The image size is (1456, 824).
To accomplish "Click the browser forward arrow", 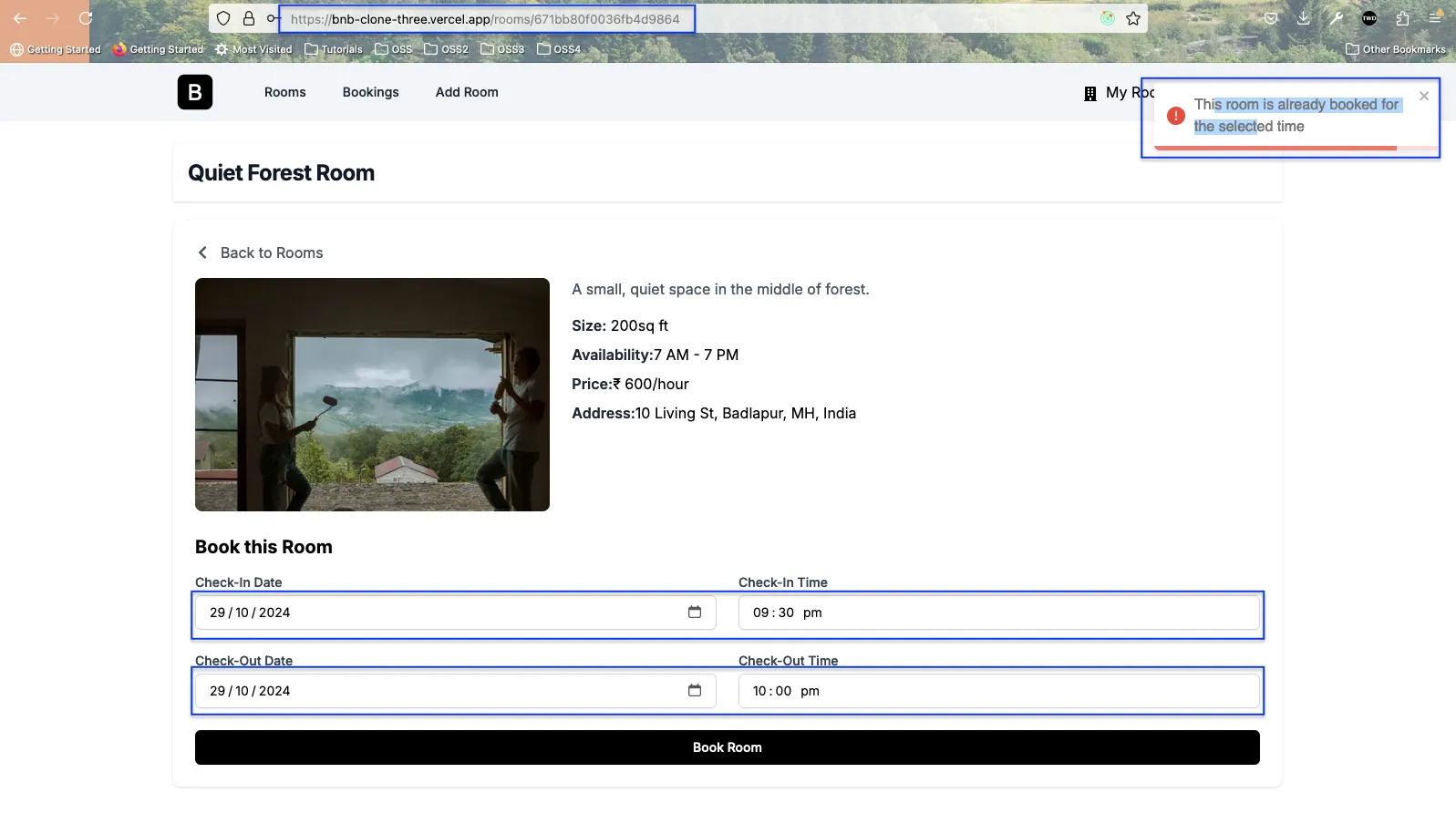I will point(53,18).
